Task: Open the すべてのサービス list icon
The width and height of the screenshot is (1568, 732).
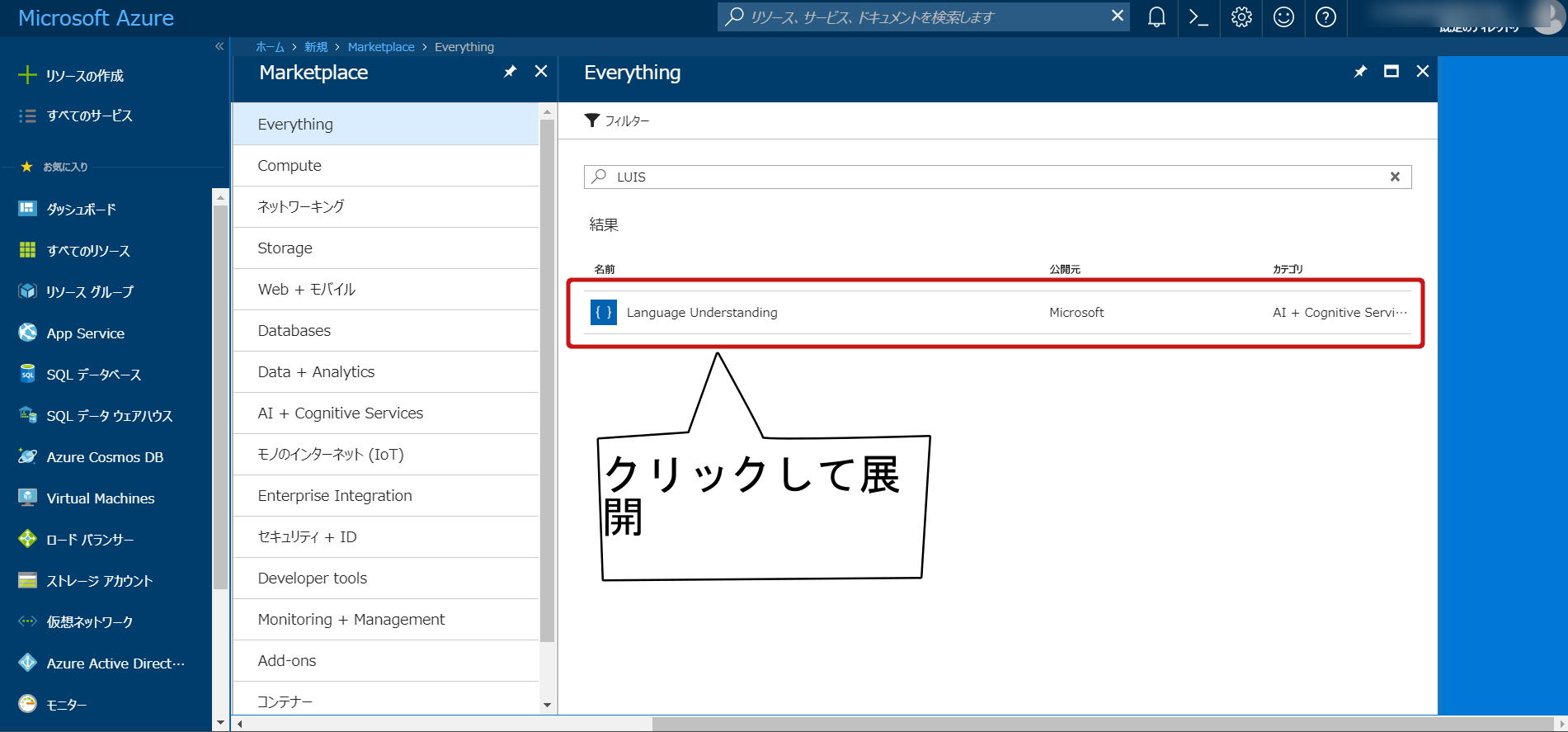Action: tap(27, 116)
